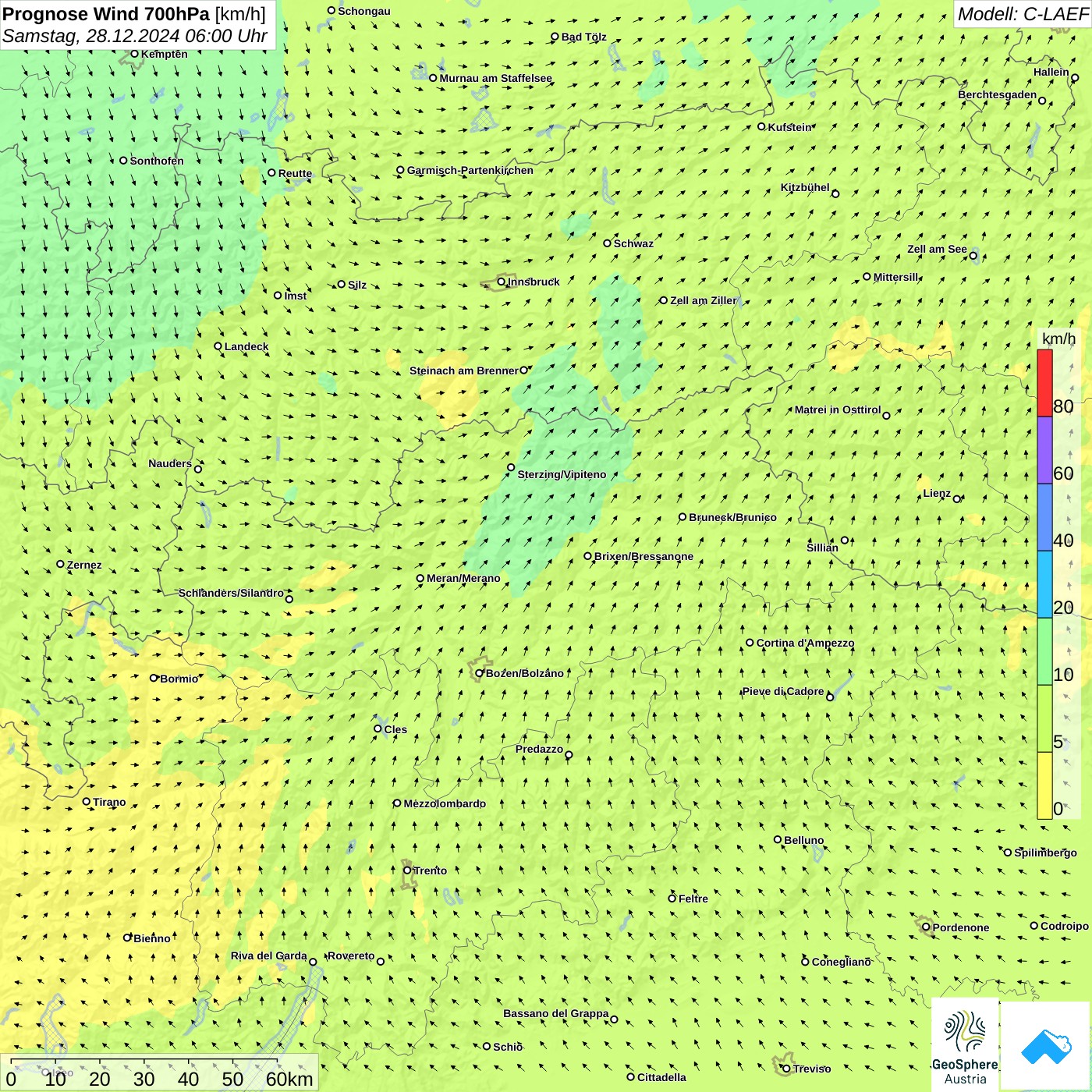Image resolution: width=1092 pixels, height=1092 pixels.
Task: Click the Nauders location marker
Action: coord(198,469)
